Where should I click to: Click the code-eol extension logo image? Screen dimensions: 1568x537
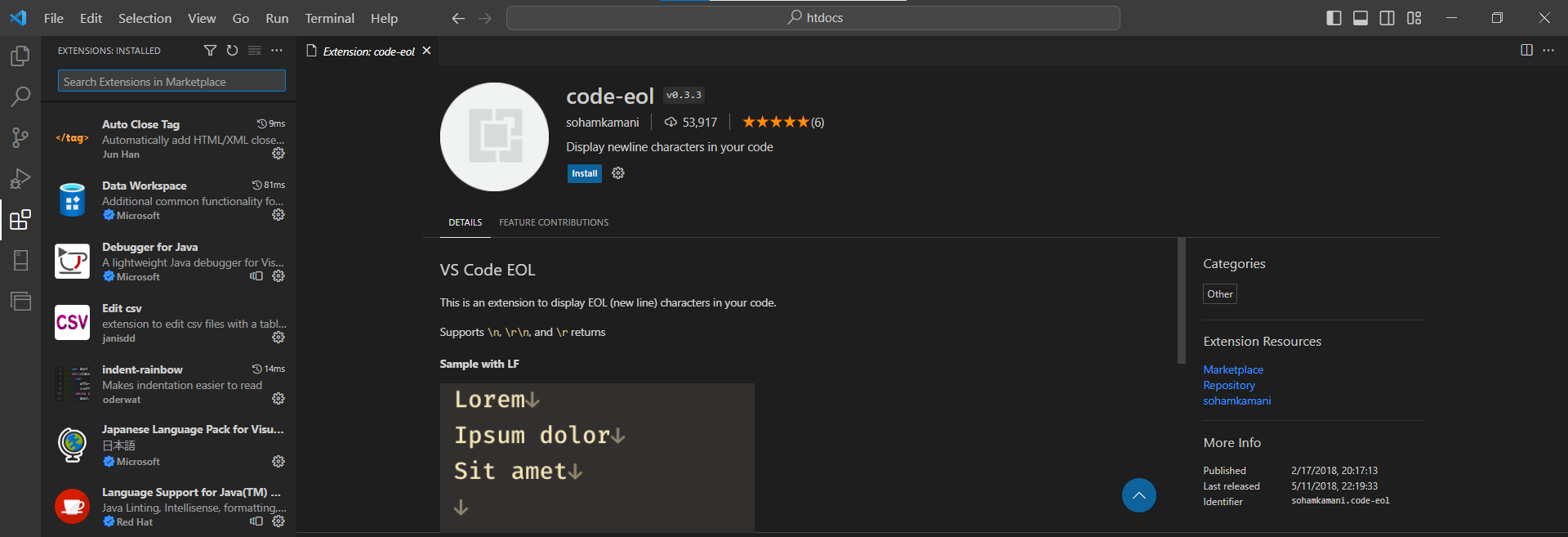[x=494, y=136]
